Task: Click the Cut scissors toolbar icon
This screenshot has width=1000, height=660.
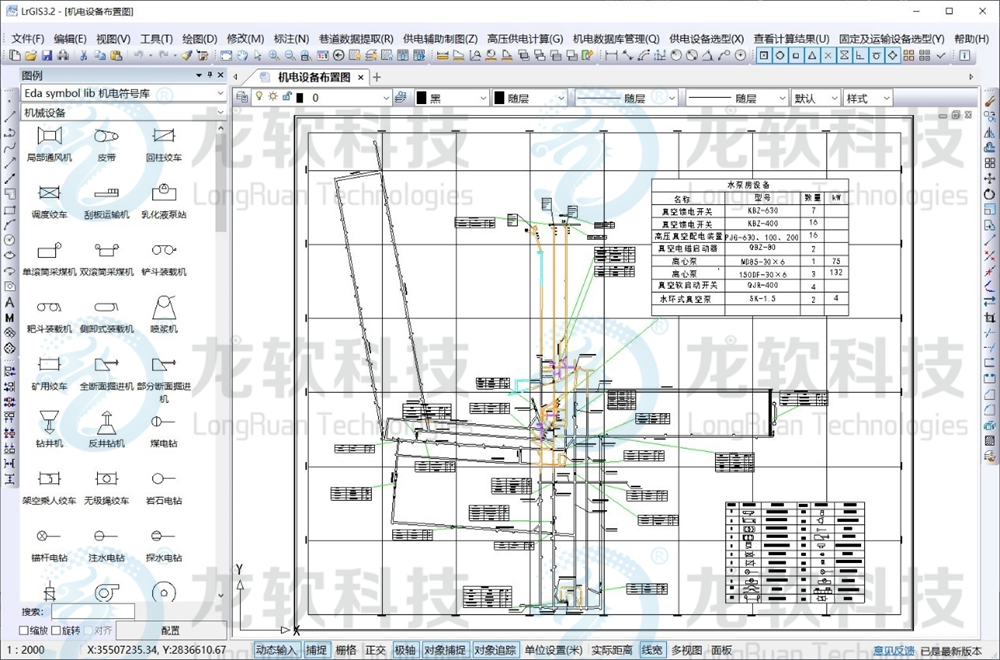Action: [x=84, y=56]
